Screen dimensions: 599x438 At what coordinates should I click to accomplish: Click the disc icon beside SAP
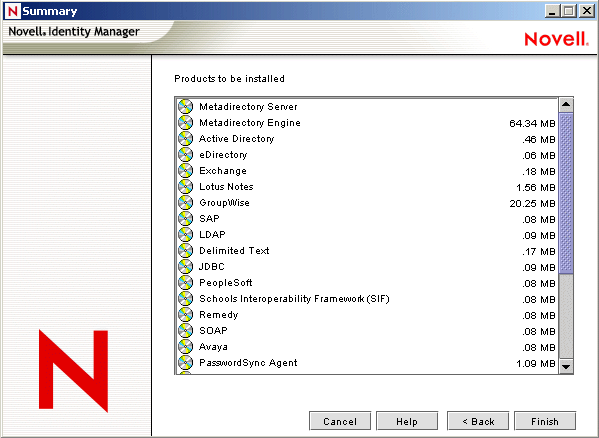click(186, 219)
